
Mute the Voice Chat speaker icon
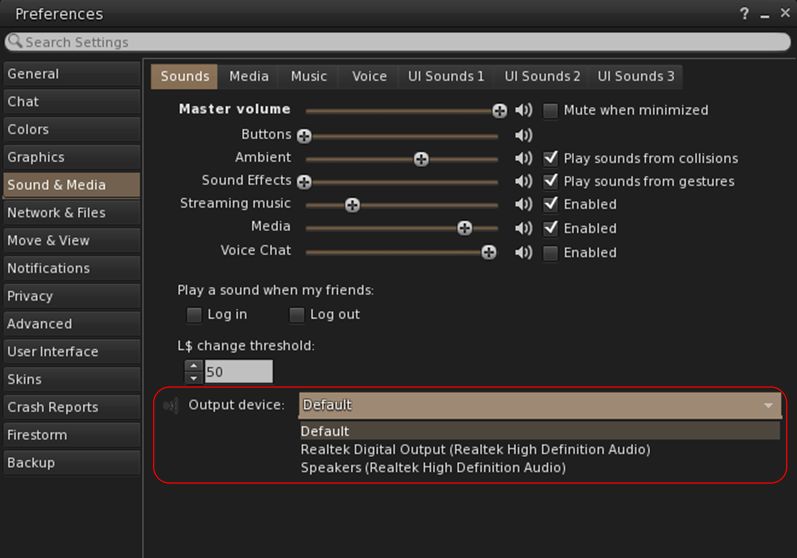point(523,253)
